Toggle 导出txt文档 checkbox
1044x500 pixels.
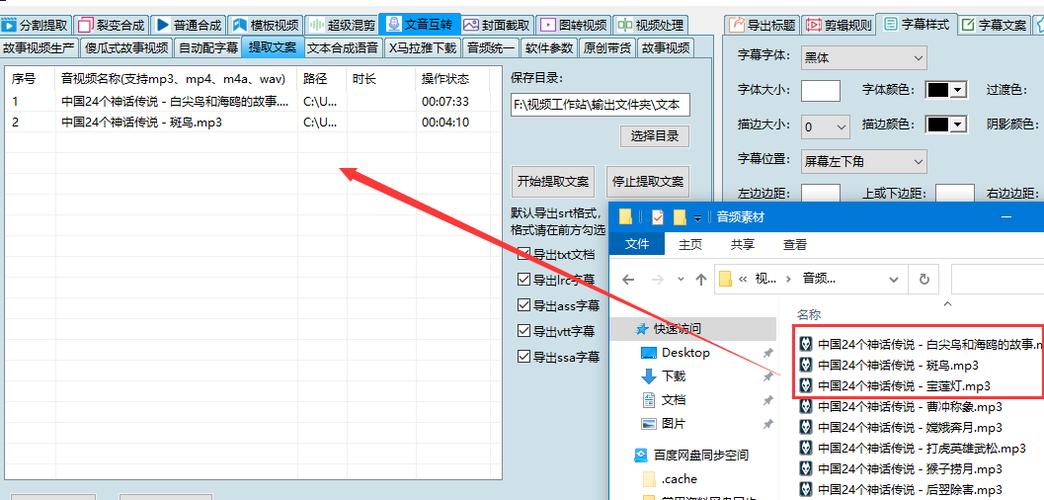click(x=523, y=254)
